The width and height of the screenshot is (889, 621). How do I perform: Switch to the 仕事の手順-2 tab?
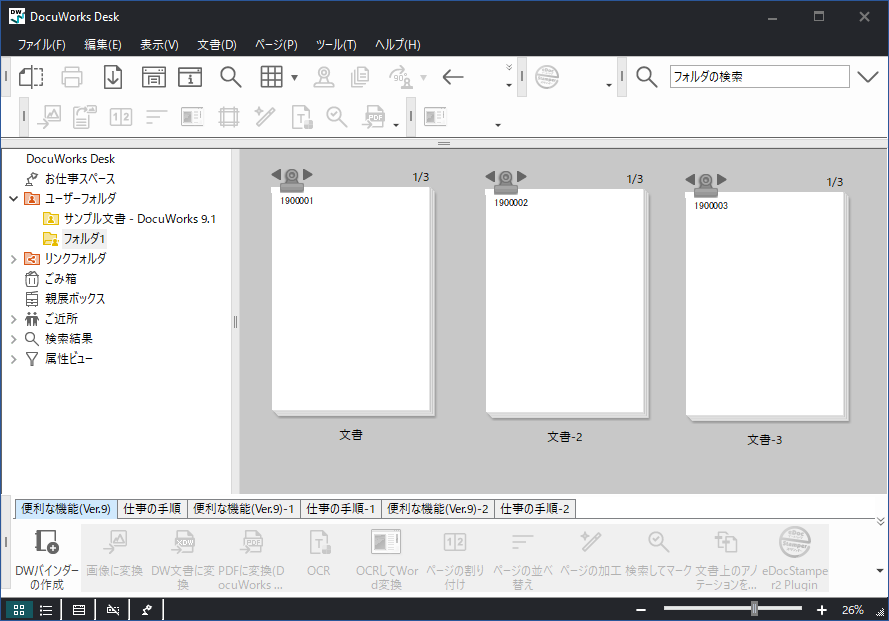[535, 509]
